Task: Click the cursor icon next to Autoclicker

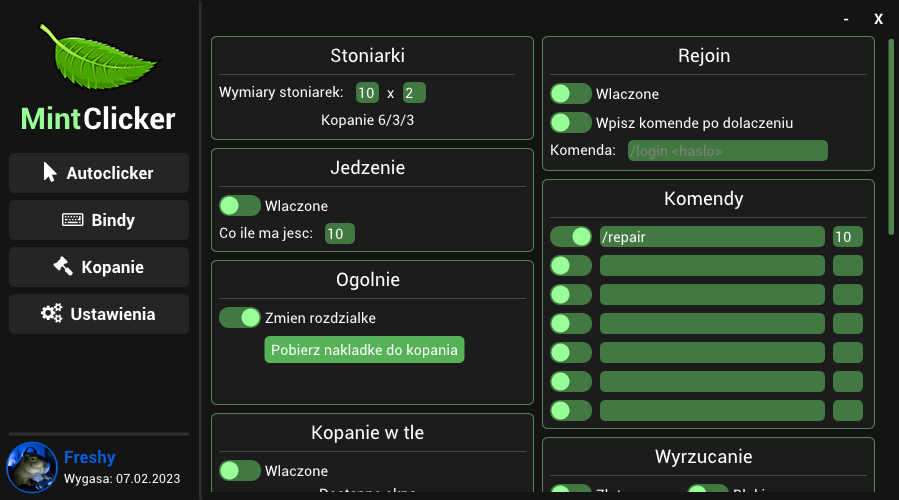Action: click(50, 172)
